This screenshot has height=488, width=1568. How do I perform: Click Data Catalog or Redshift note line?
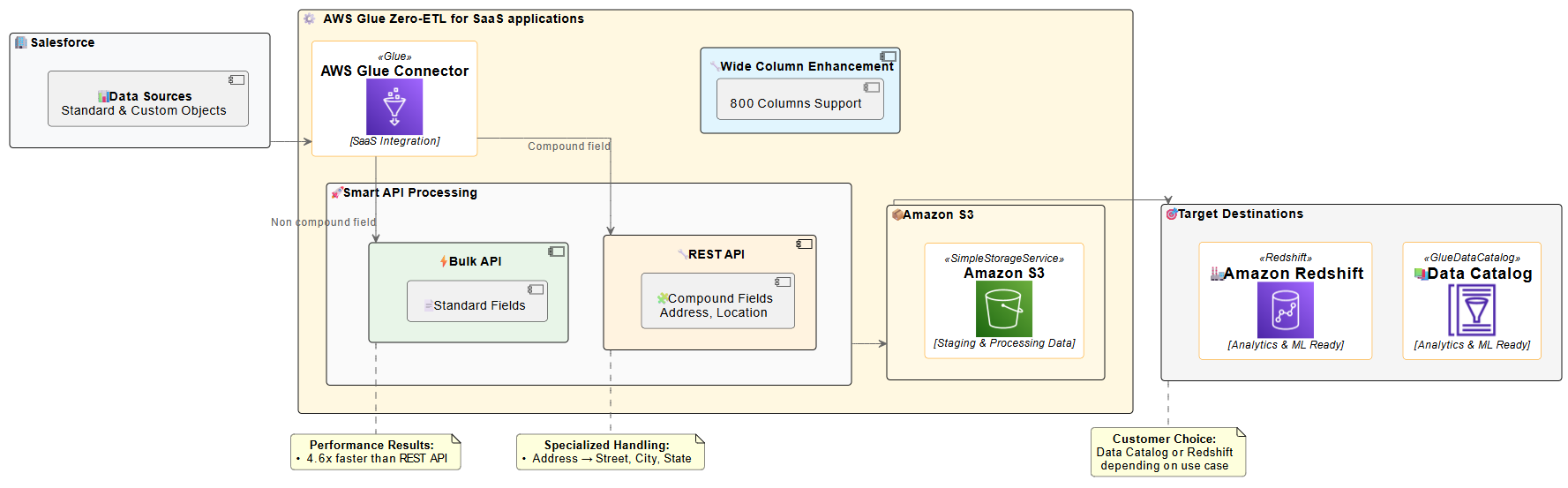[x=1165, y=452]
